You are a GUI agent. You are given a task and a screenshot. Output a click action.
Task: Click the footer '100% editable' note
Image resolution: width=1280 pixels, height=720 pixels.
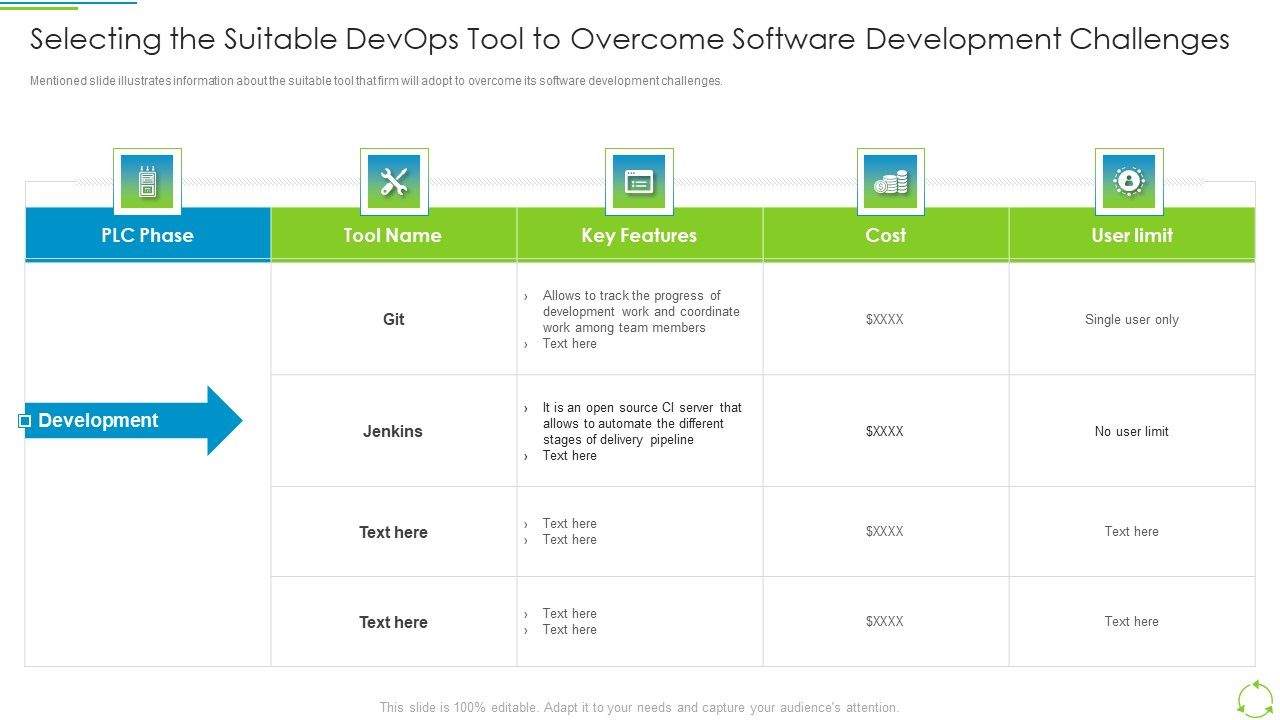click(x=640, y=707)
